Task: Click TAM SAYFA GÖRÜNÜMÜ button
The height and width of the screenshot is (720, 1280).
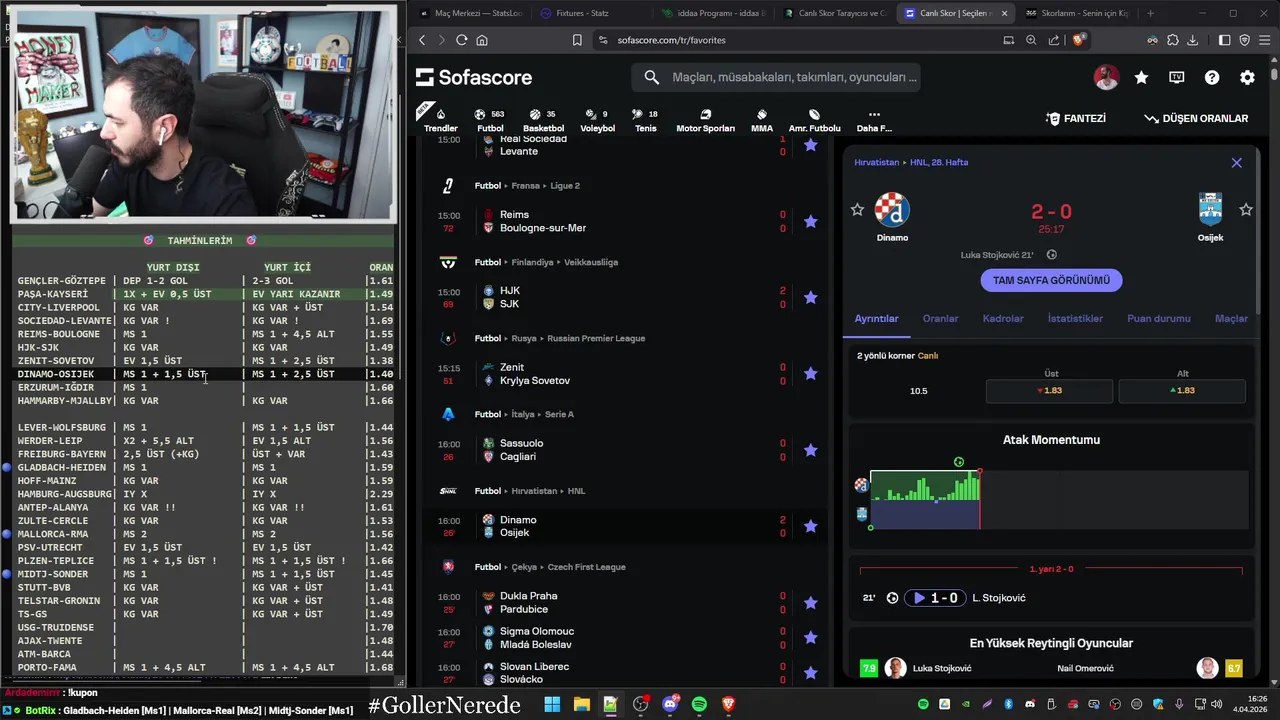Action: [x=1051, y=280]
